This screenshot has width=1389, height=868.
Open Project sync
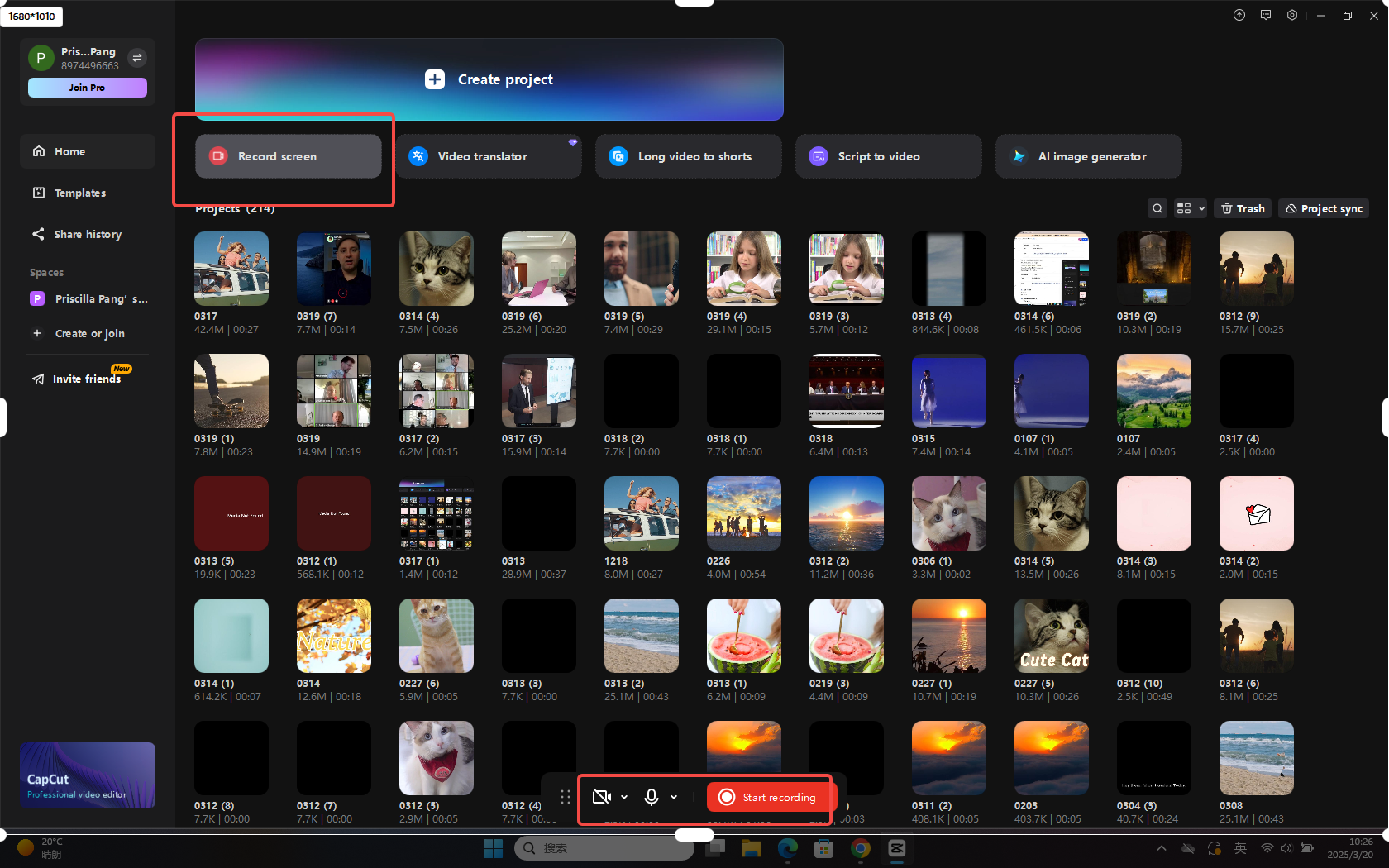pos(1323,208)
